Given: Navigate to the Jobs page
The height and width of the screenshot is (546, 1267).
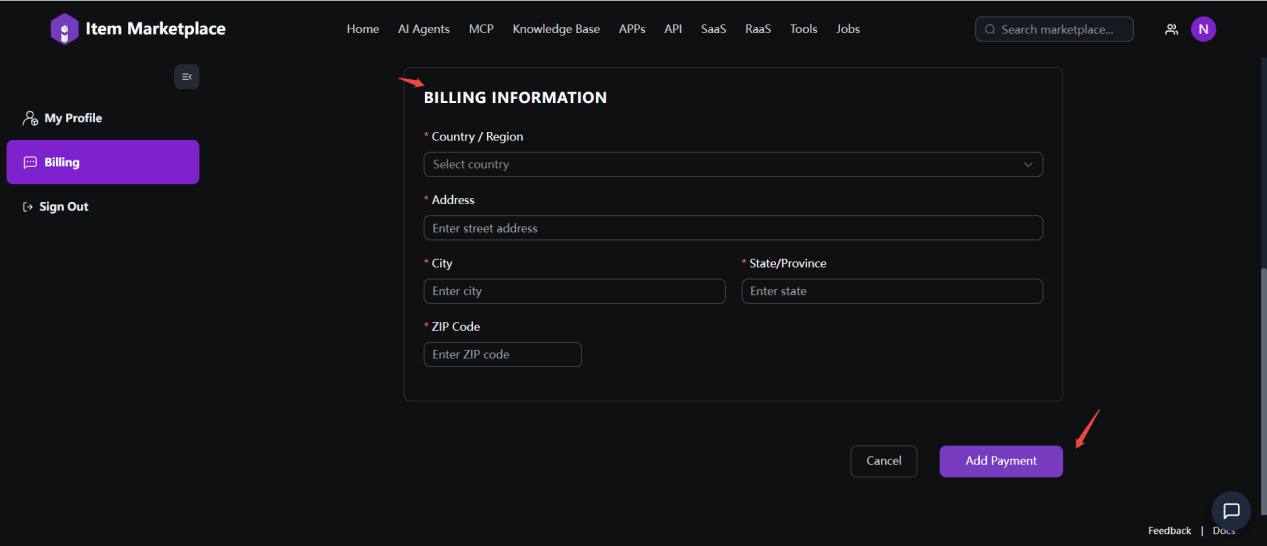Looking at the screenshot, I should click(847, 29).
